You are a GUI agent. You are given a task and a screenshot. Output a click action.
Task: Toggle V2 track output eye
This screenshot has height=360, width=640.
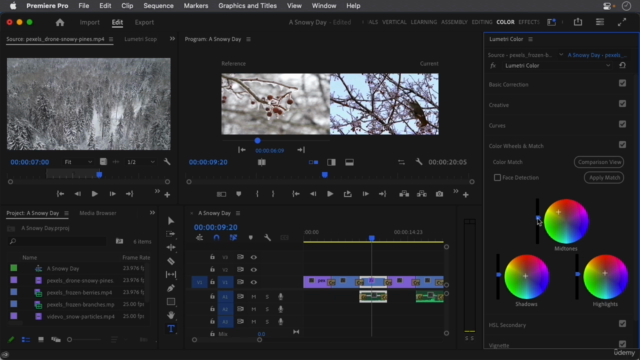(253, 270)
